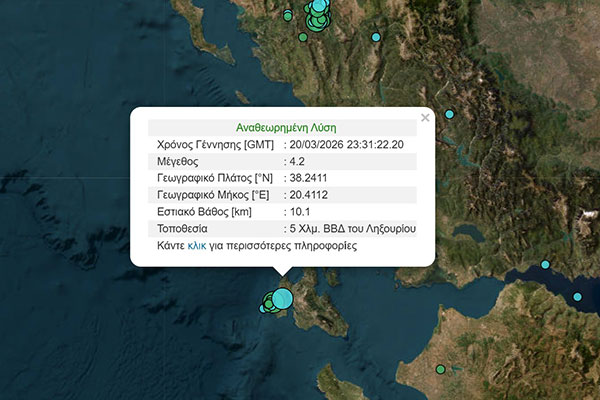Click the cyan marker on the gulf's northern shore
The image size is (600, 400).
[545, 265]
